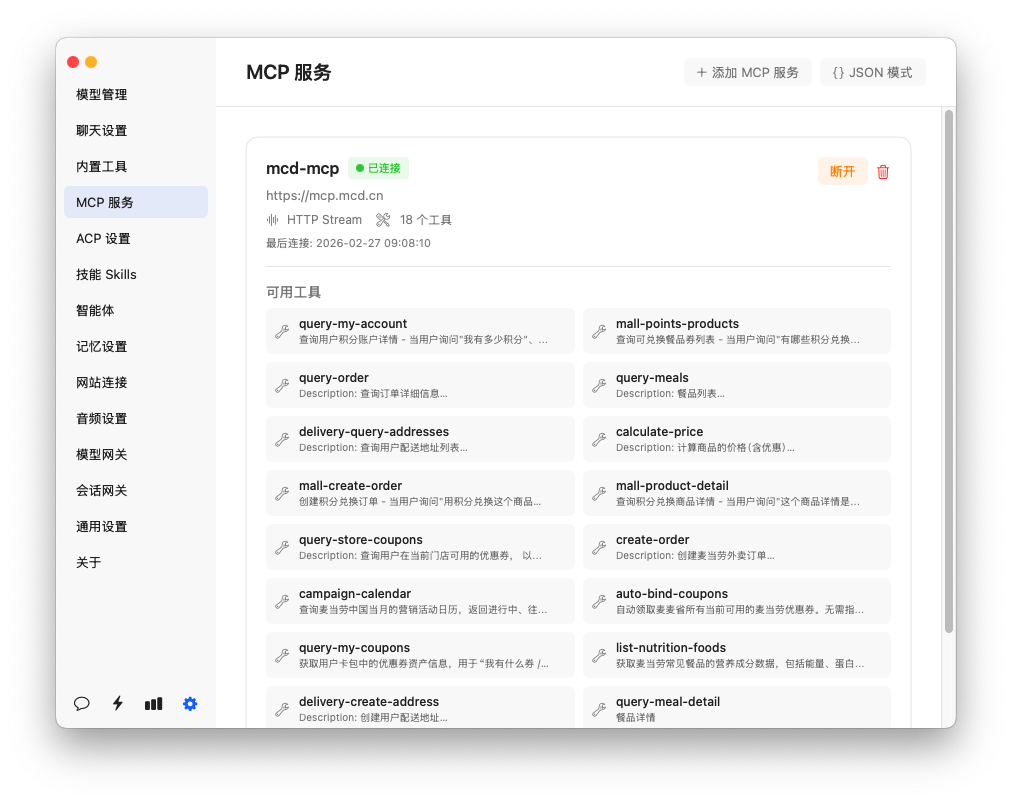Click the tools icon next to 18 个工具
The width and height of the screenshot is (1012, 802).
(x=383, y=220)
